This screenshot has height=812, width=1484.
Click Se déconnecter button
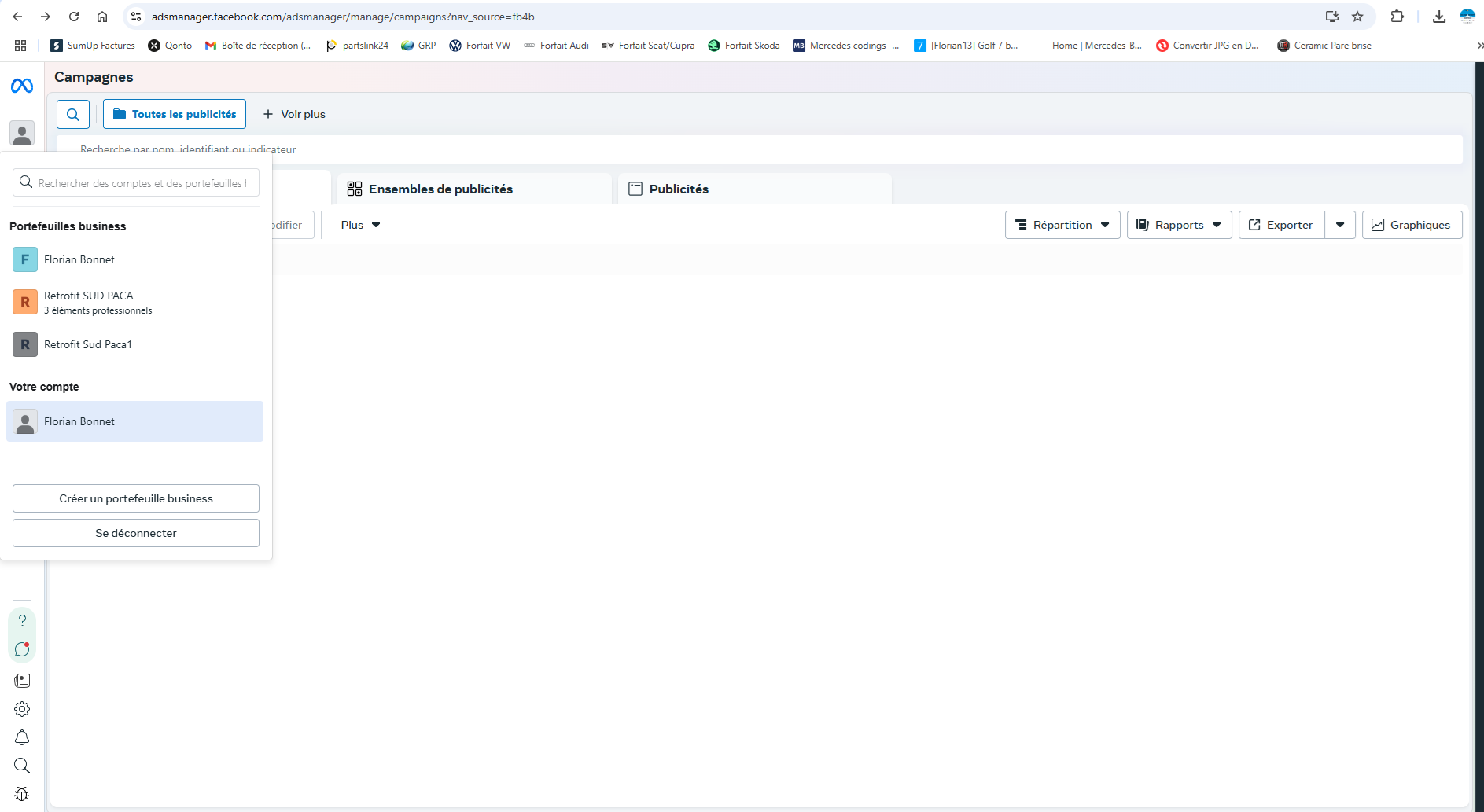[x=136, y=533]
